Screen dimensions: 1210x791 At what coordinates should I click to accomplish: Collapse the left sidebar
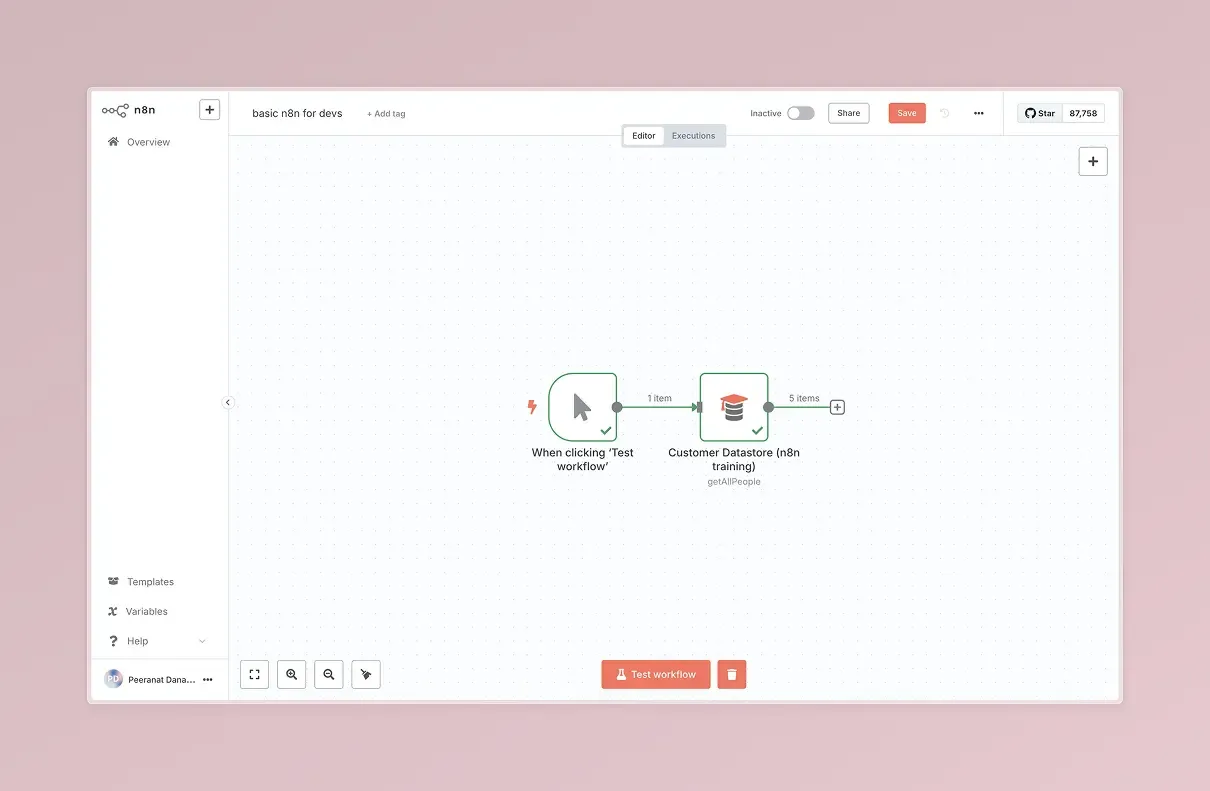pyautogui.click(x=227, y=402)
